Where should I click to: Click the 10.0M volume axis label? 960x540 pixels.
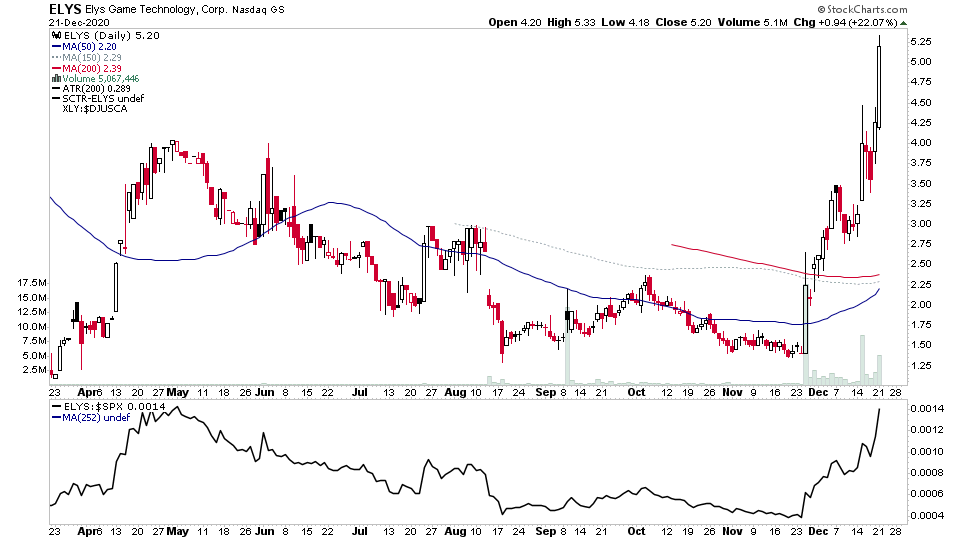(x=32, y=326)
